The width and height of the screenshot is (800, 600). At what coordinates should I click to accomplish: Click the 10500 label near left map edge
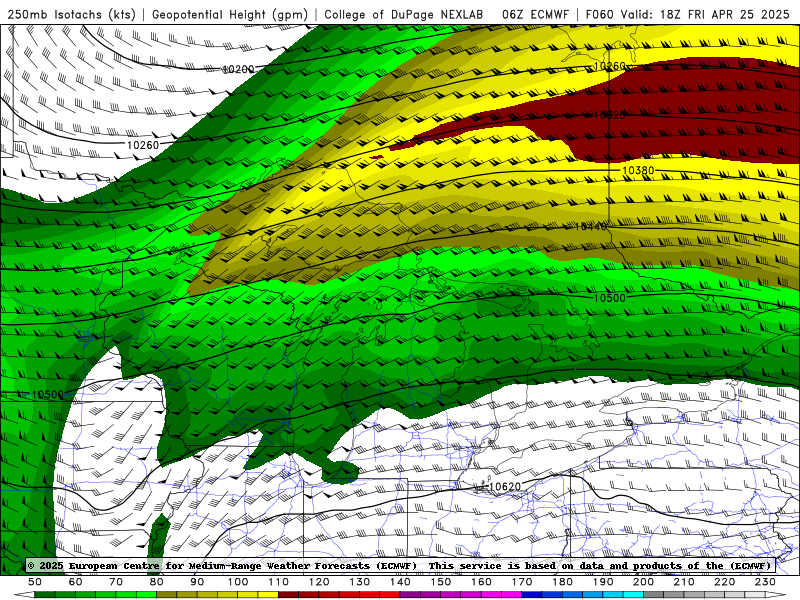click(47, 395)
